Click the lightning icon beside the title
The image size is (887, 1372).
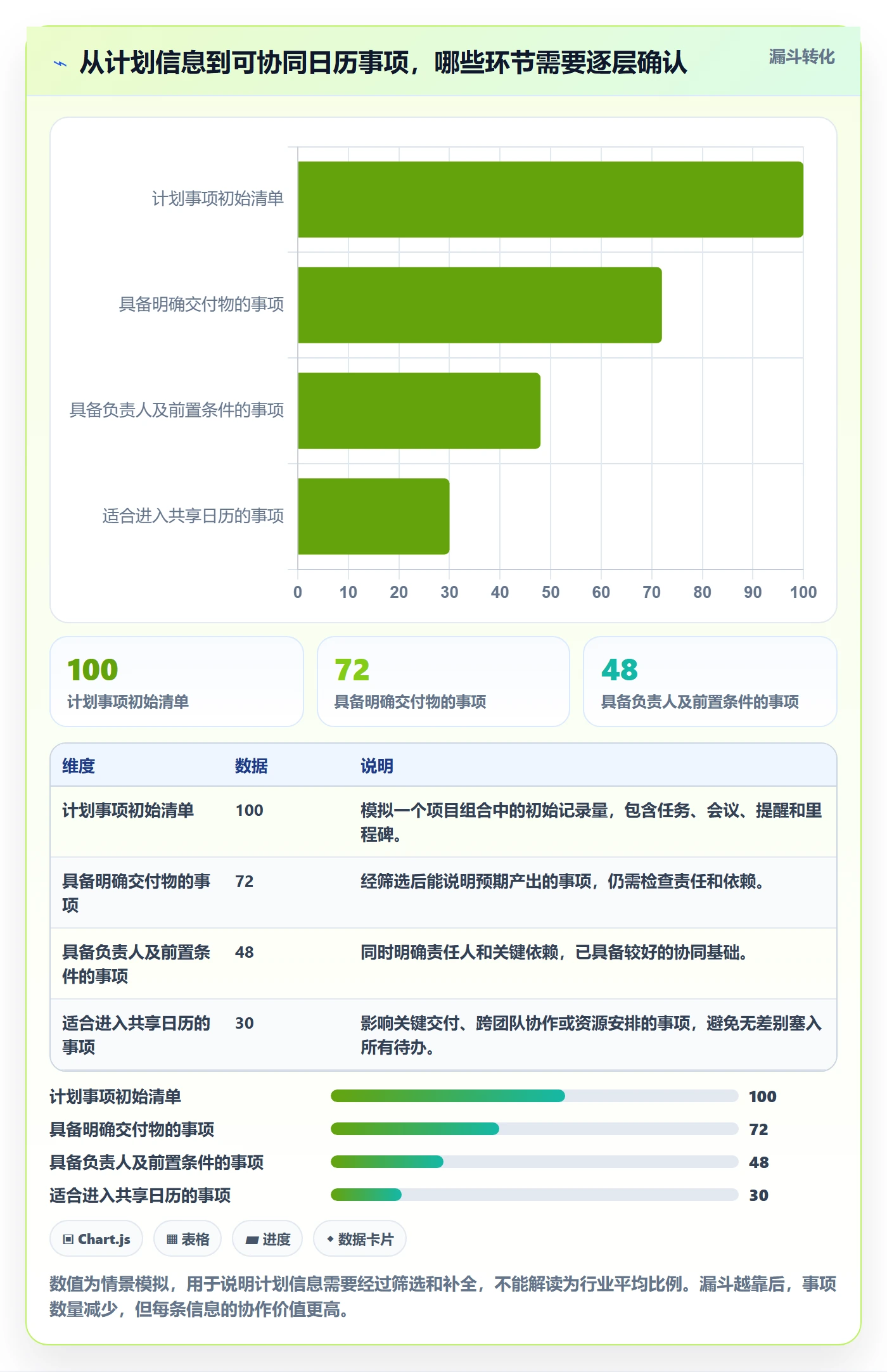[x=60, y=63]
